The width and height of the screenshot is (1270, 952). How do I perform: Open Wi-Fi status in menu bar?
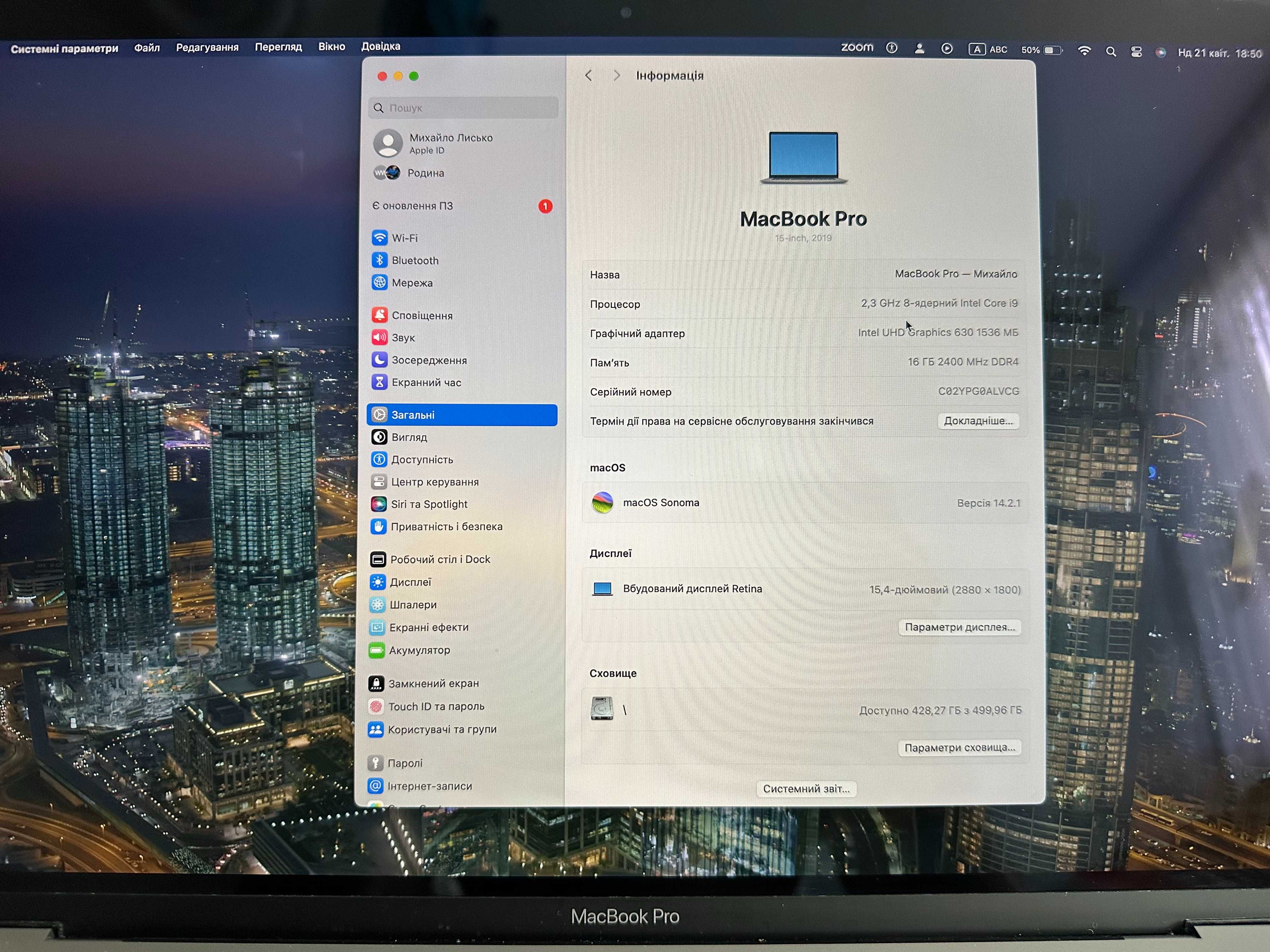tap(1084, 50)
